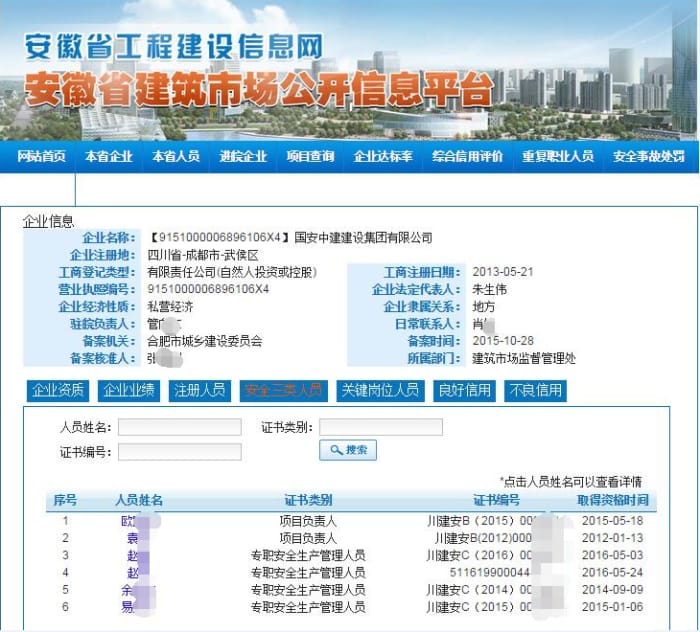Select 进皖企业 from the top navigation

click(x=243, y=157)
